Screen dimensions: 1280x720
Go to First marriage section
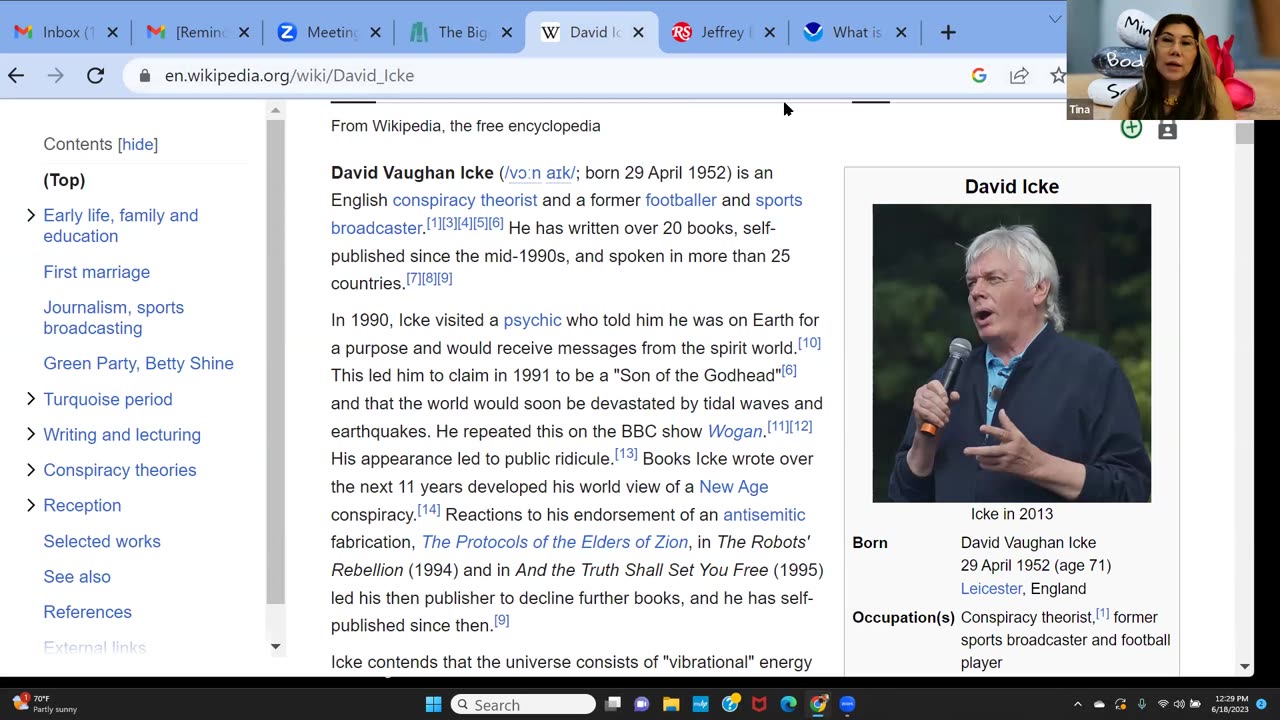(x=97, y=272)
